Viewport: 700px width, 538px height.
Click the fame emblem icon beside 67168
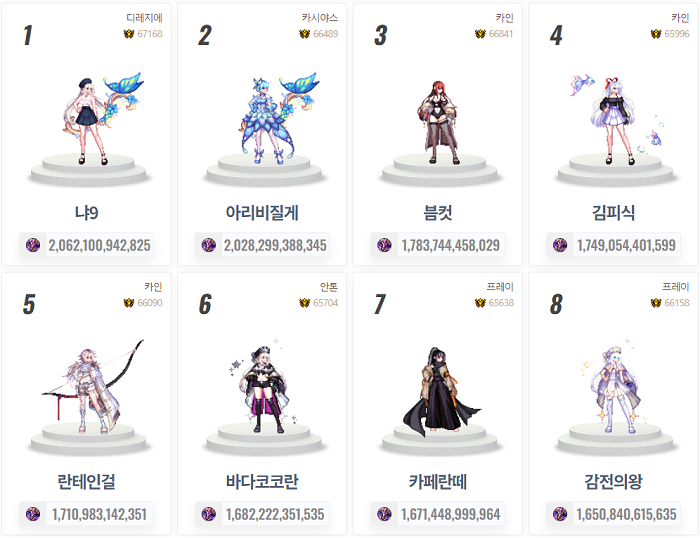[x=129, y=34]
